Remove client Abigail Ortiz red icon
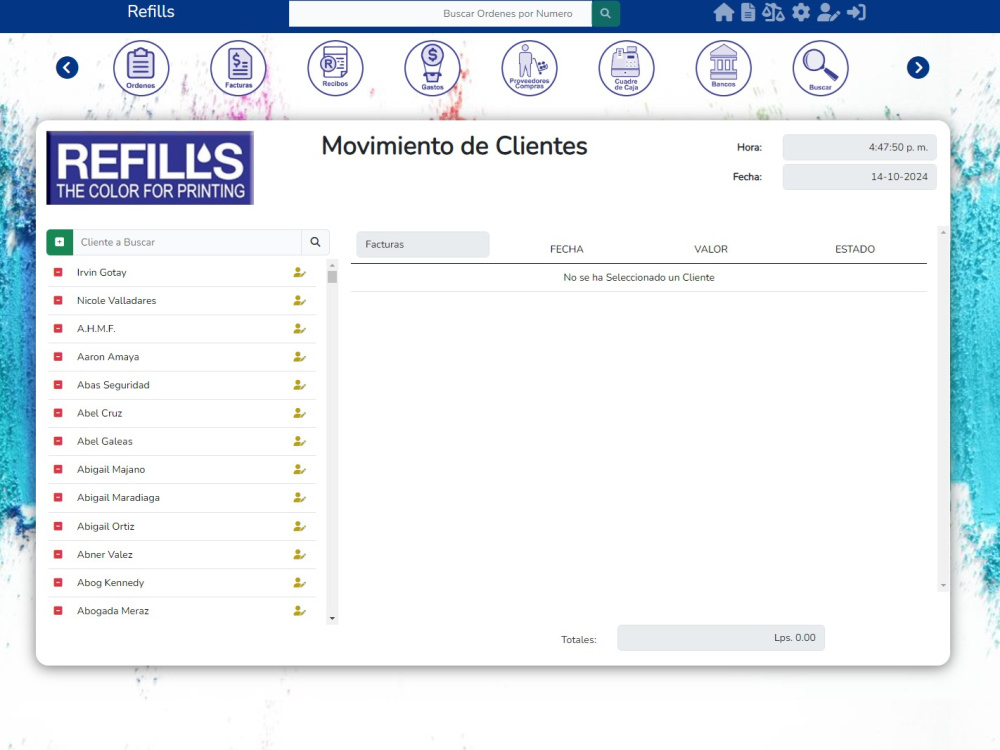The width and height of the screenshot is (1000, 750). point(58,526)
